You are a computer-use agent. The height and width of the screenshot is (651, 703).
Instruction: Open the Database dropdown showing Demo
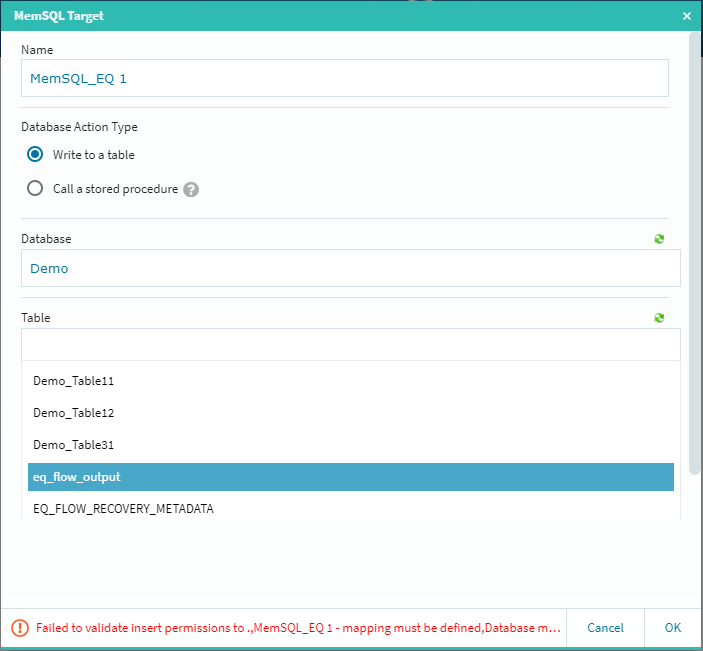tap(351, 268)
